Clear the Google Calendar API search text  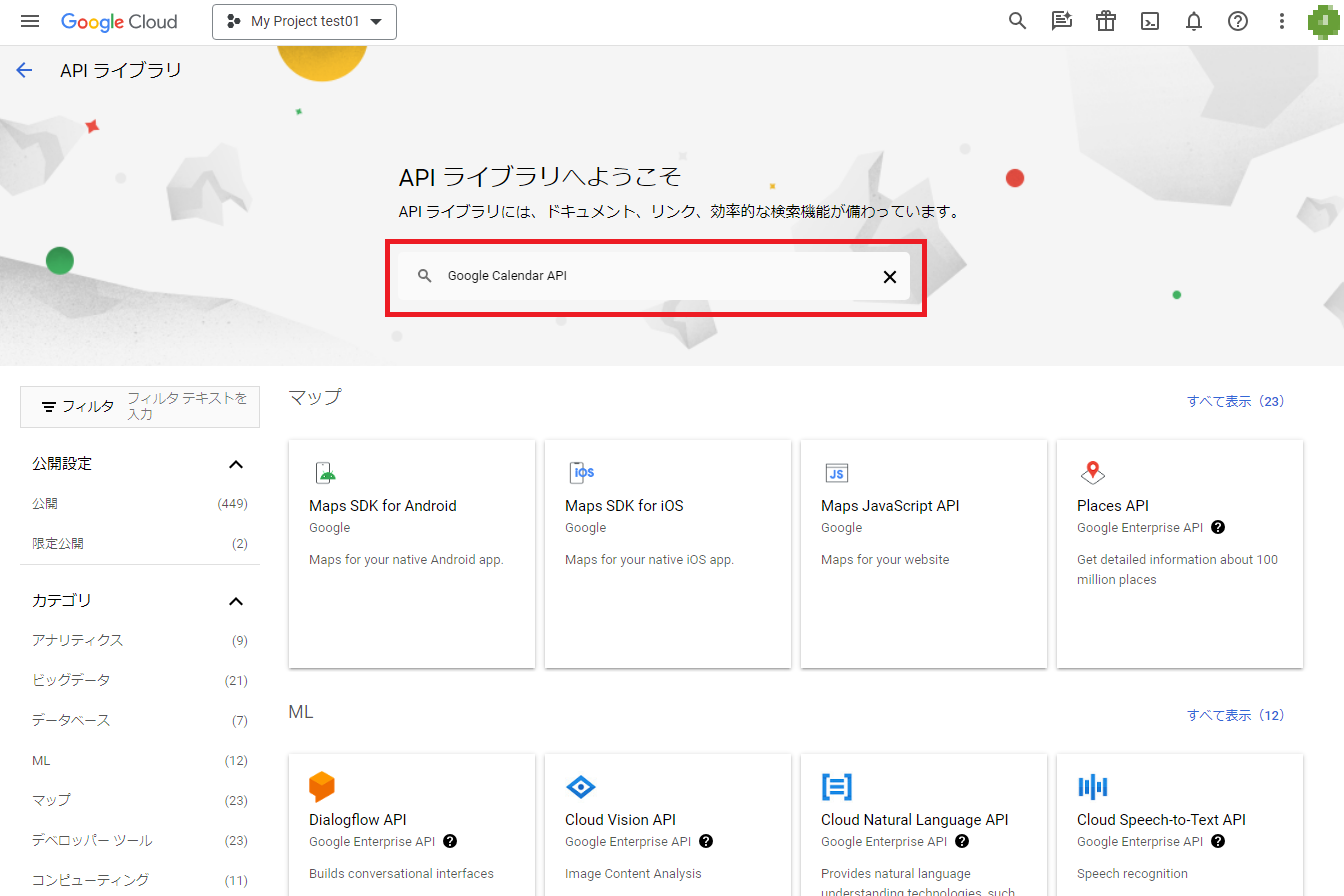coord(889,277)
